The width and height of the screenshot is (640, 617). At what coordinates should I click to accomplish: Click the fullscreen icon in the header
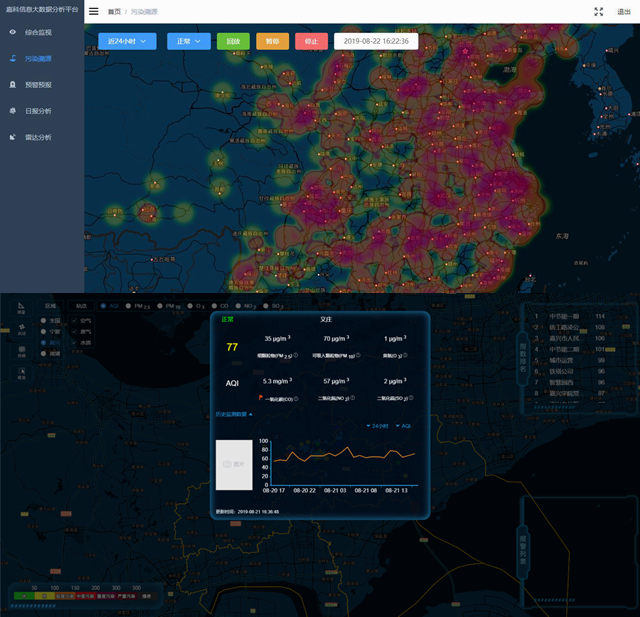click(598, 11)
